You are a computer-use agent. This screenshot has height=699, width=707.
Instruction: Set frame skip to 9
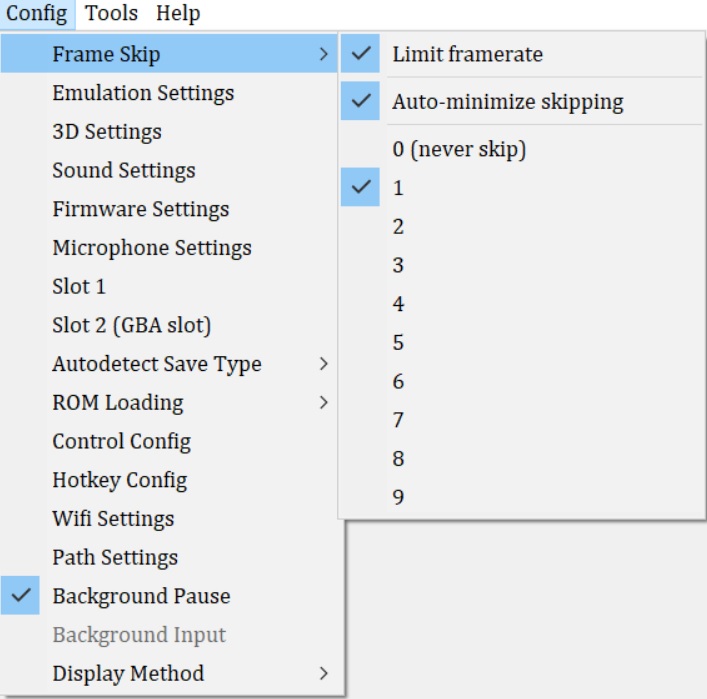(399, 497)
